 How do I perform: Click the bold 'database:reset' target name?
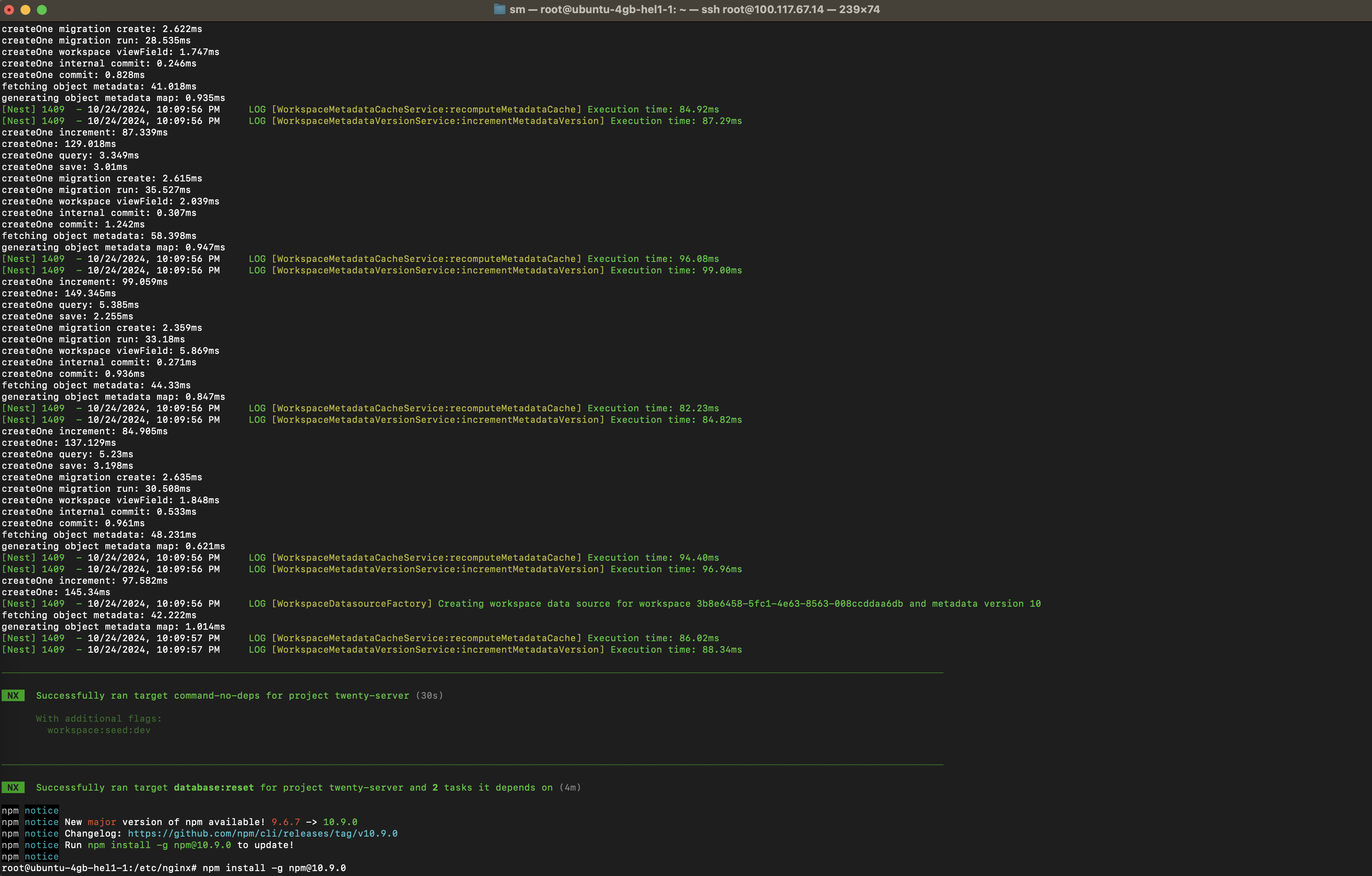pyautogui.click(x=214, y=787)
